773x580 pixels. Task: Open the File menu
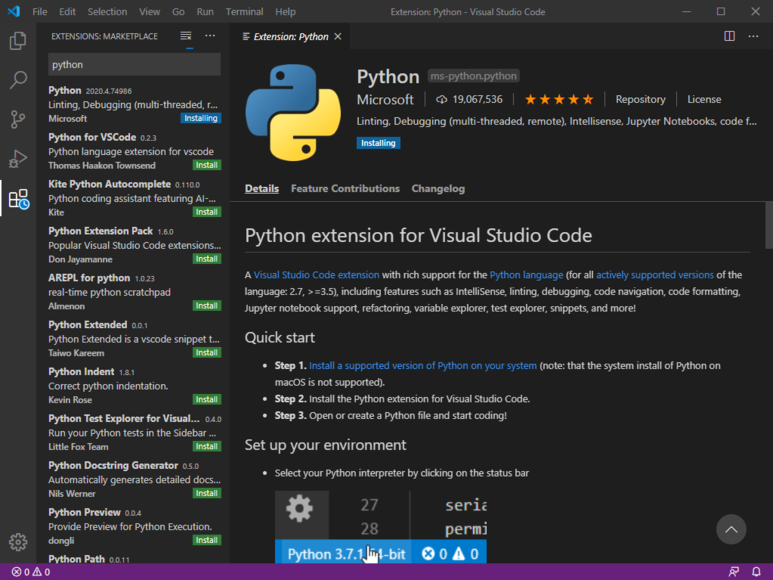point(39,11)
